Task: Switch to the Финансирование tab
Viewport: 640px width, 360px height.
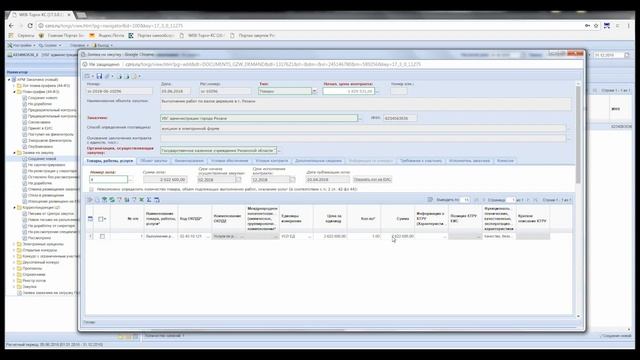Action: coord(189,161)
